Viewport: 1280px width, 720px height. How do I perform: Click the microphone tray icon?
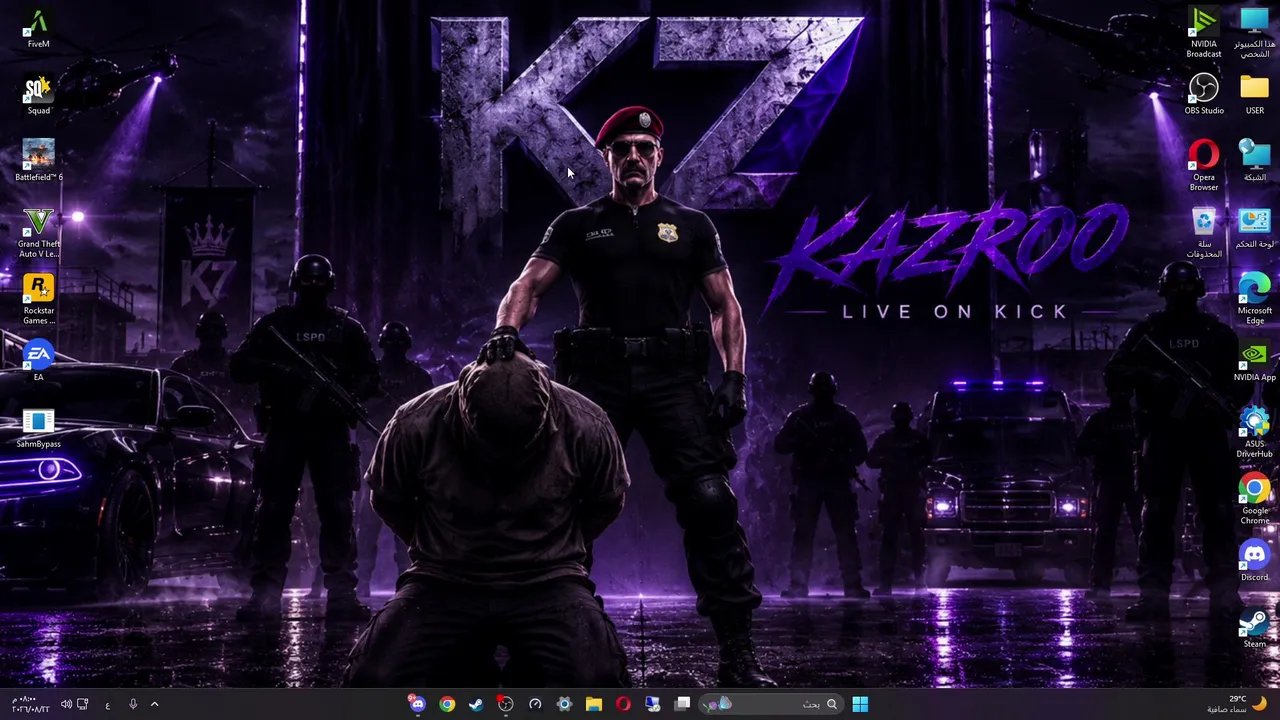click(133, 704)
